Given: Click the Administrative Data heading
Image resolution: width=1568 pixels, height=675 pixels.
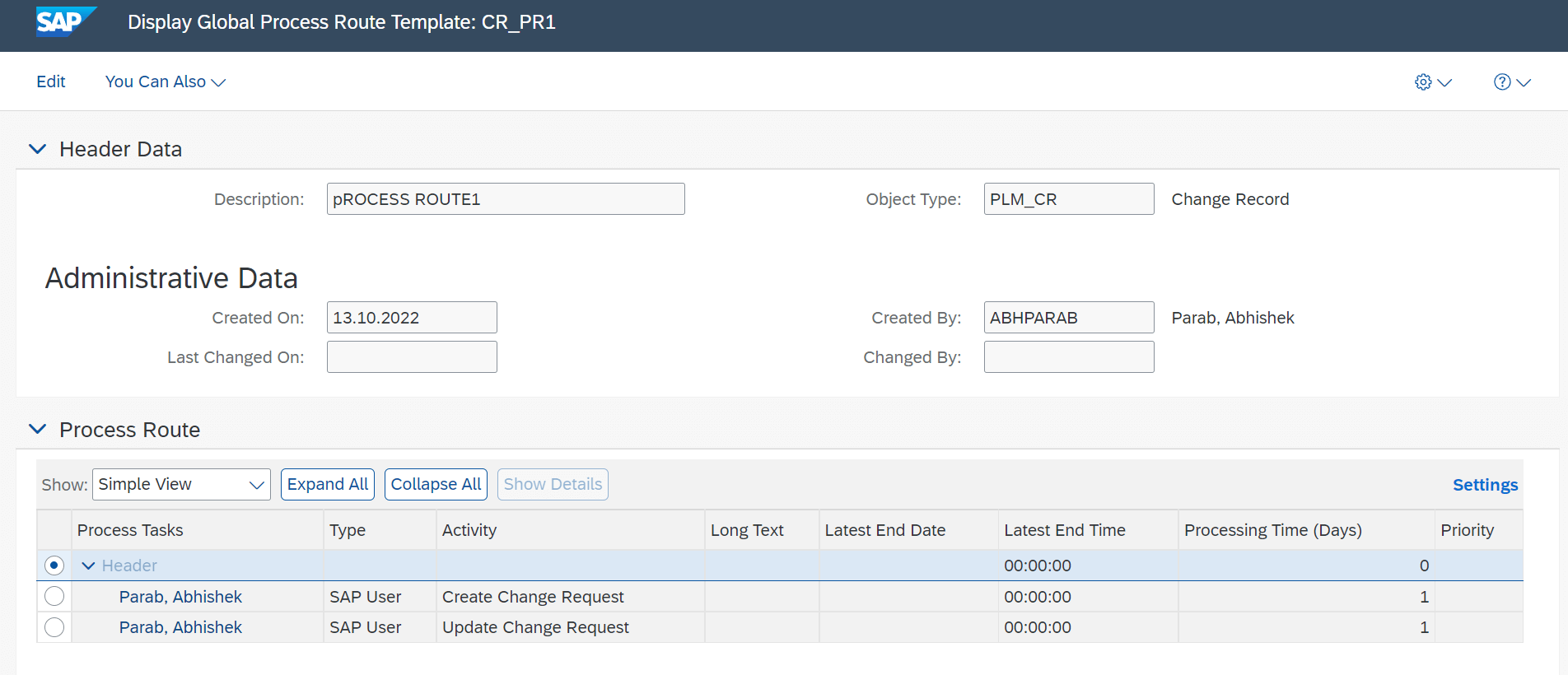Looking at the screenshot, I should (x=171, y=278).
